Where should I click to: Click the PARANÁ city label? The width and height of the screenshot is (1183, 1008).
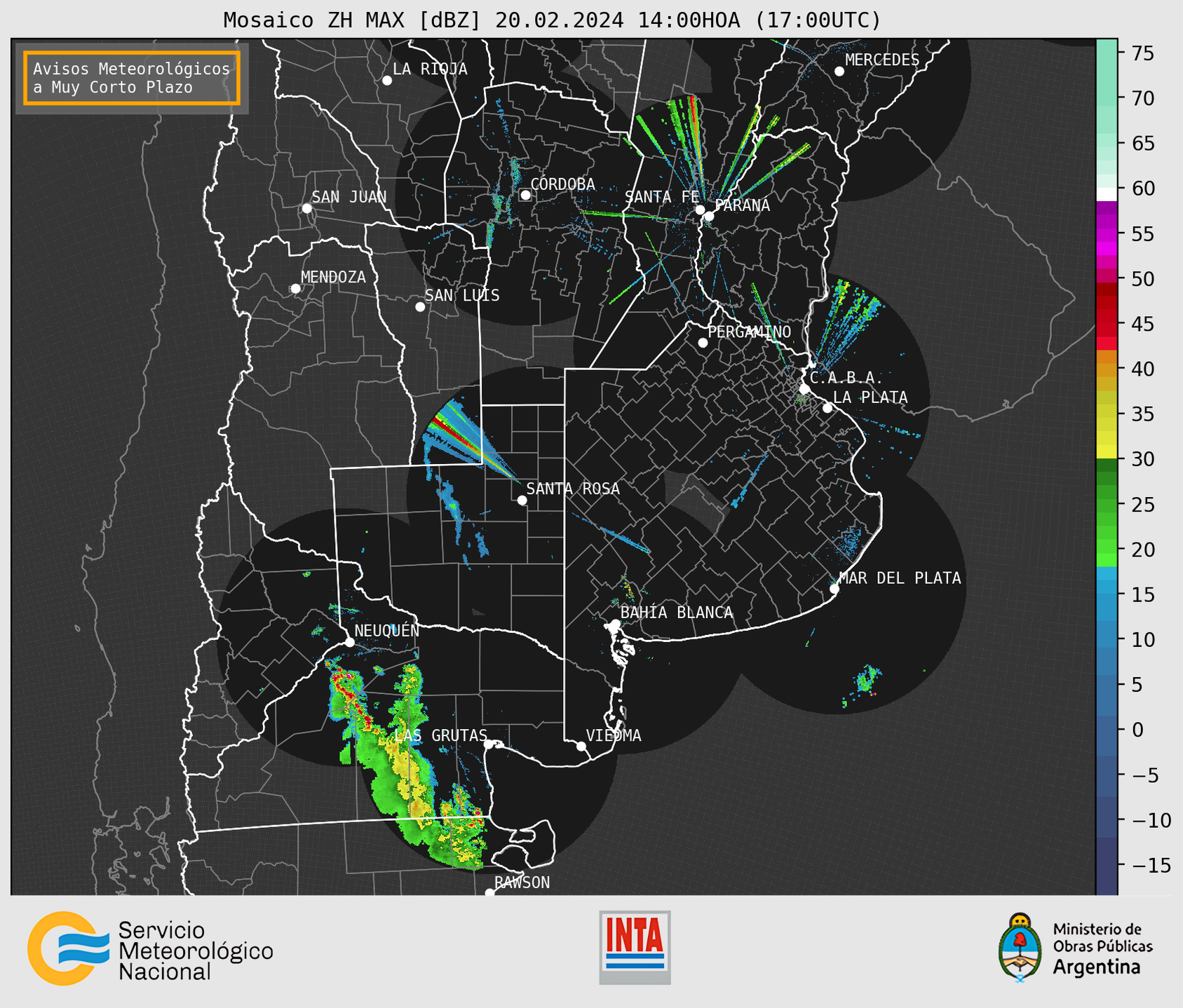742,205
